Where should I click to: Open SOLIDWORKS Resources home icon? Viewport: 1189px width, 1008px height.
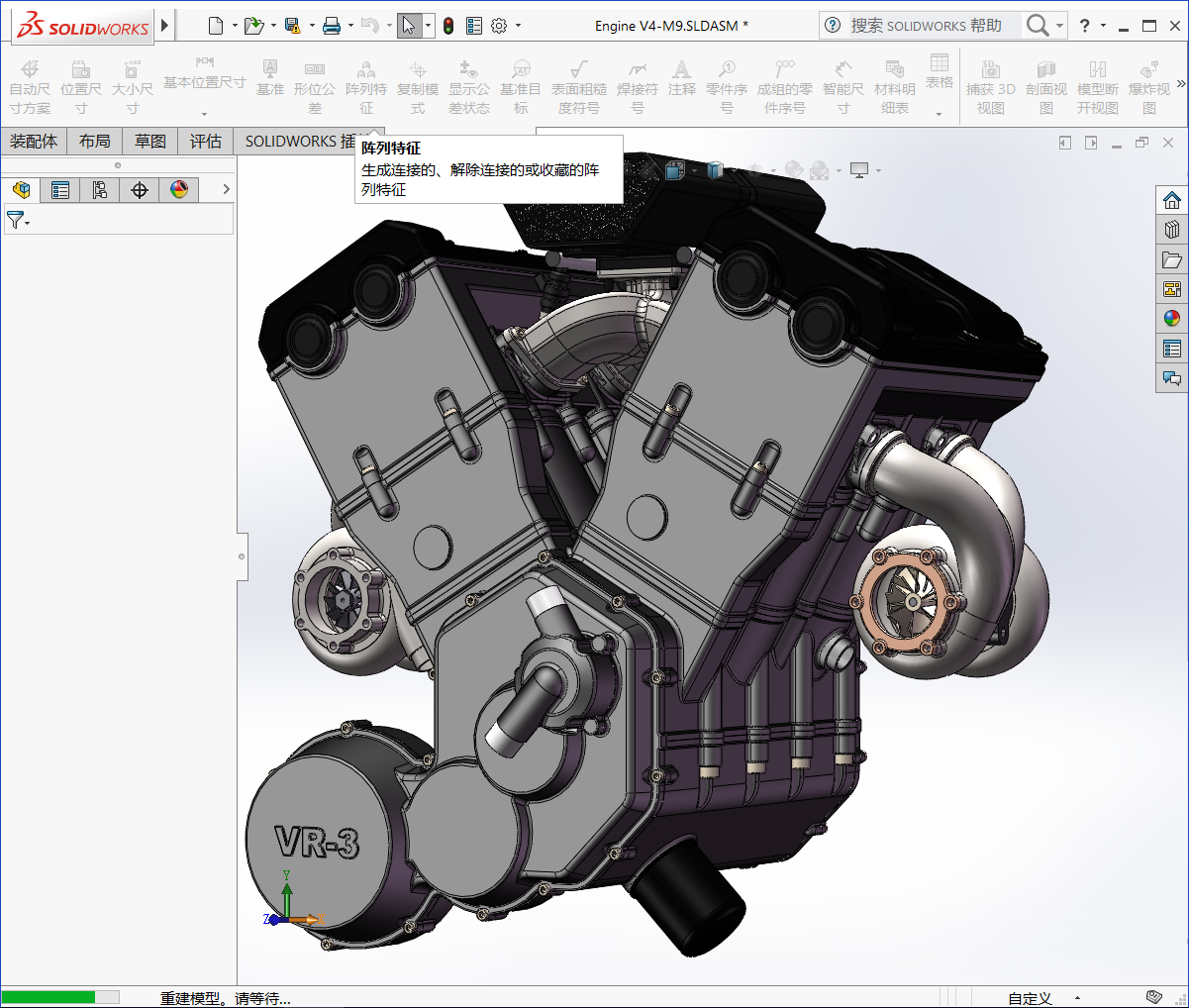pos(1172,200)
